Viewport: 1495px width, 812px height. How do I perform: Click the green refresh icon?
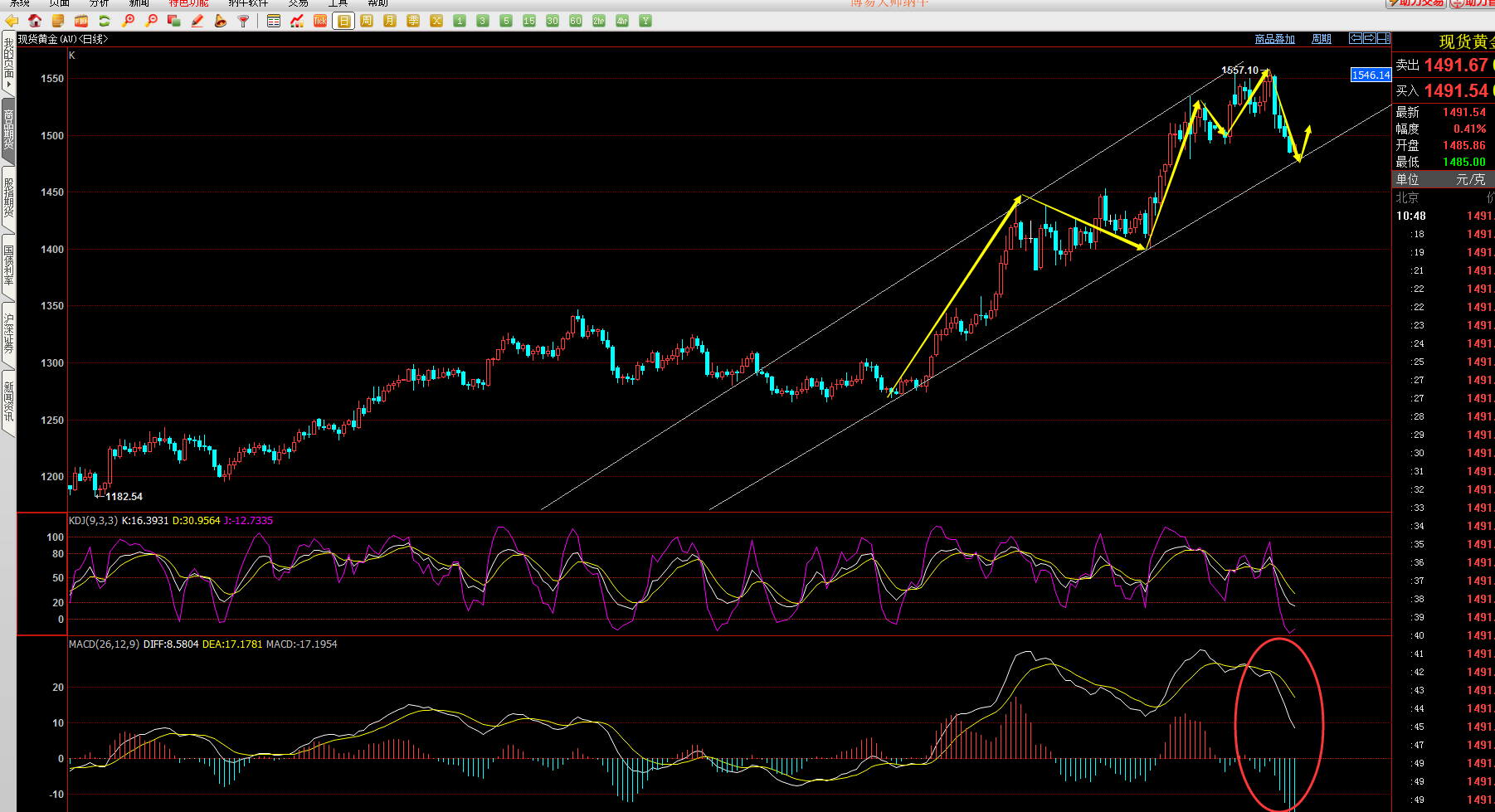point(105,21)
